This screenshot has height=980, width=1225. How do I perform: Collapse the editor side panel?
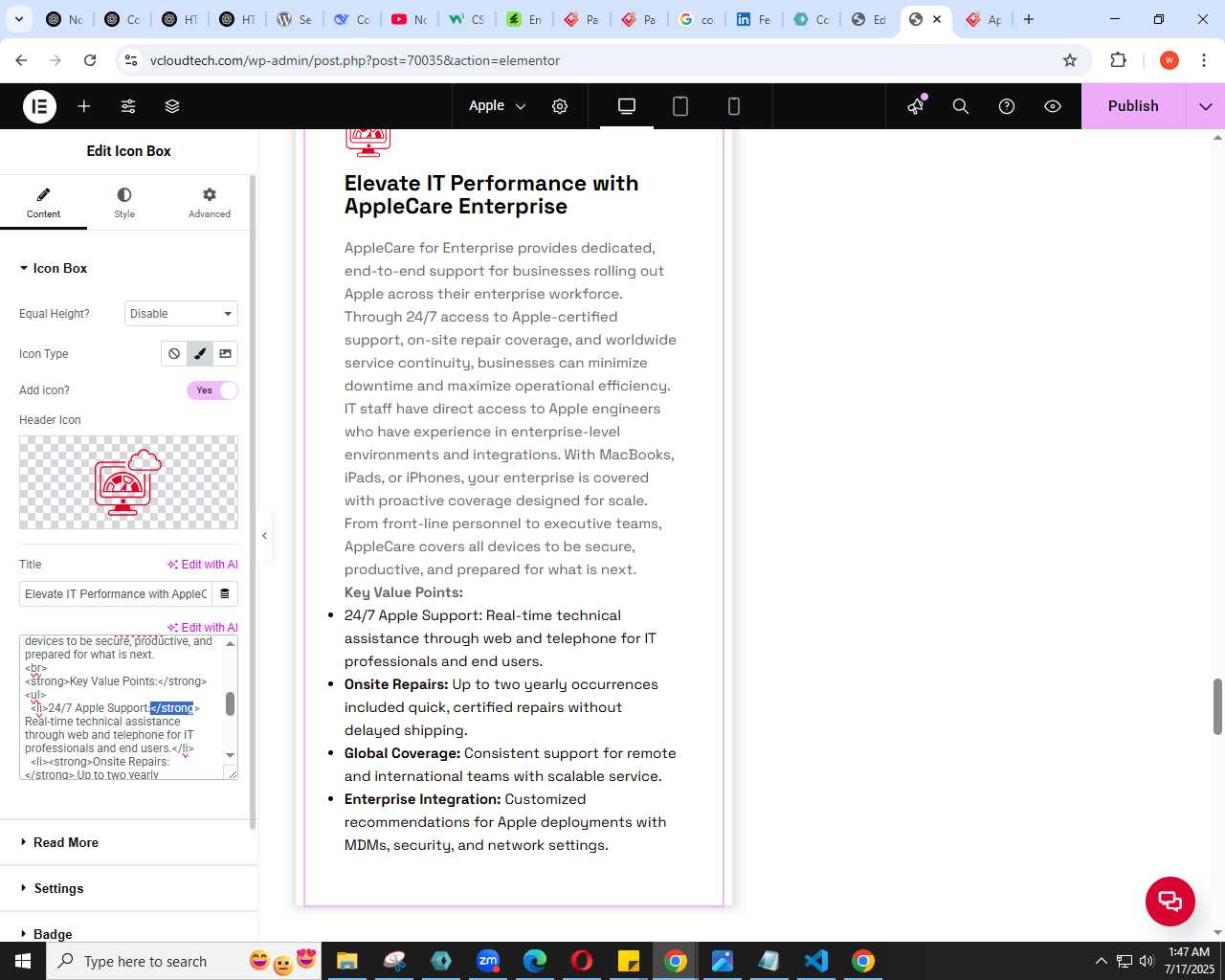264,536
